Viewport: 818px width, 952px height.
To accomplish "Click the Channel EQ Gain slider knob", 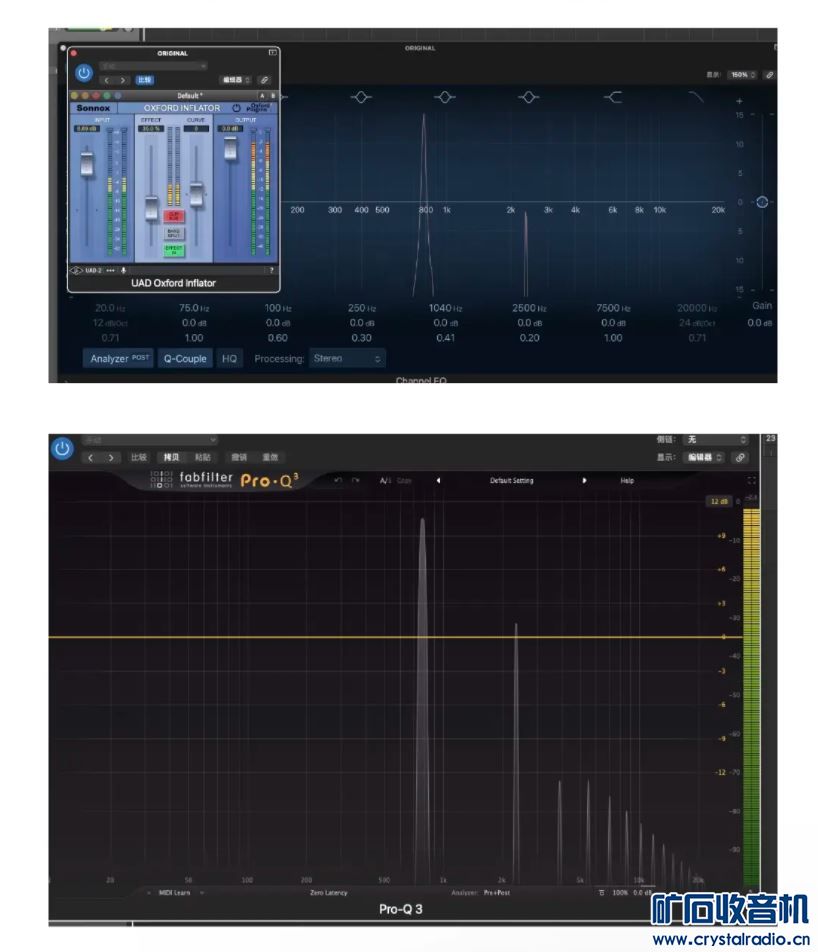I will (762, 202).
